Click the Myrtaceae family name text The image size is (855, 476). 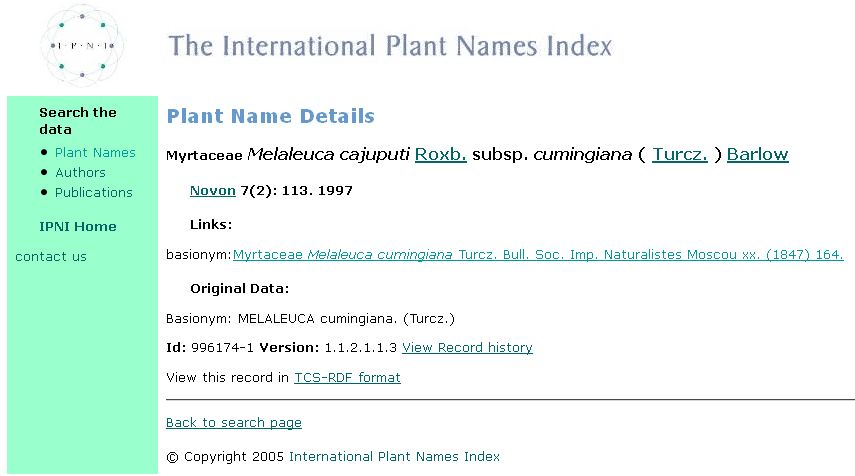click(x=204, y=156)
